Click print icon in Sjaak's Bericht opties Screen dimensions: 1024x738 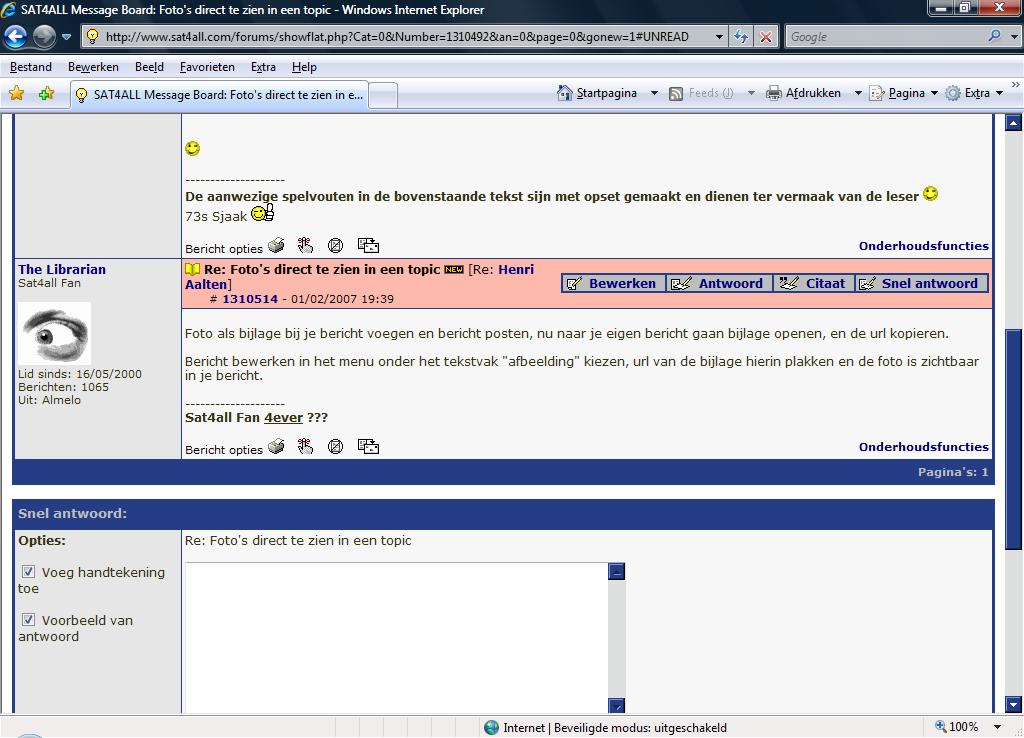[277, 245]
